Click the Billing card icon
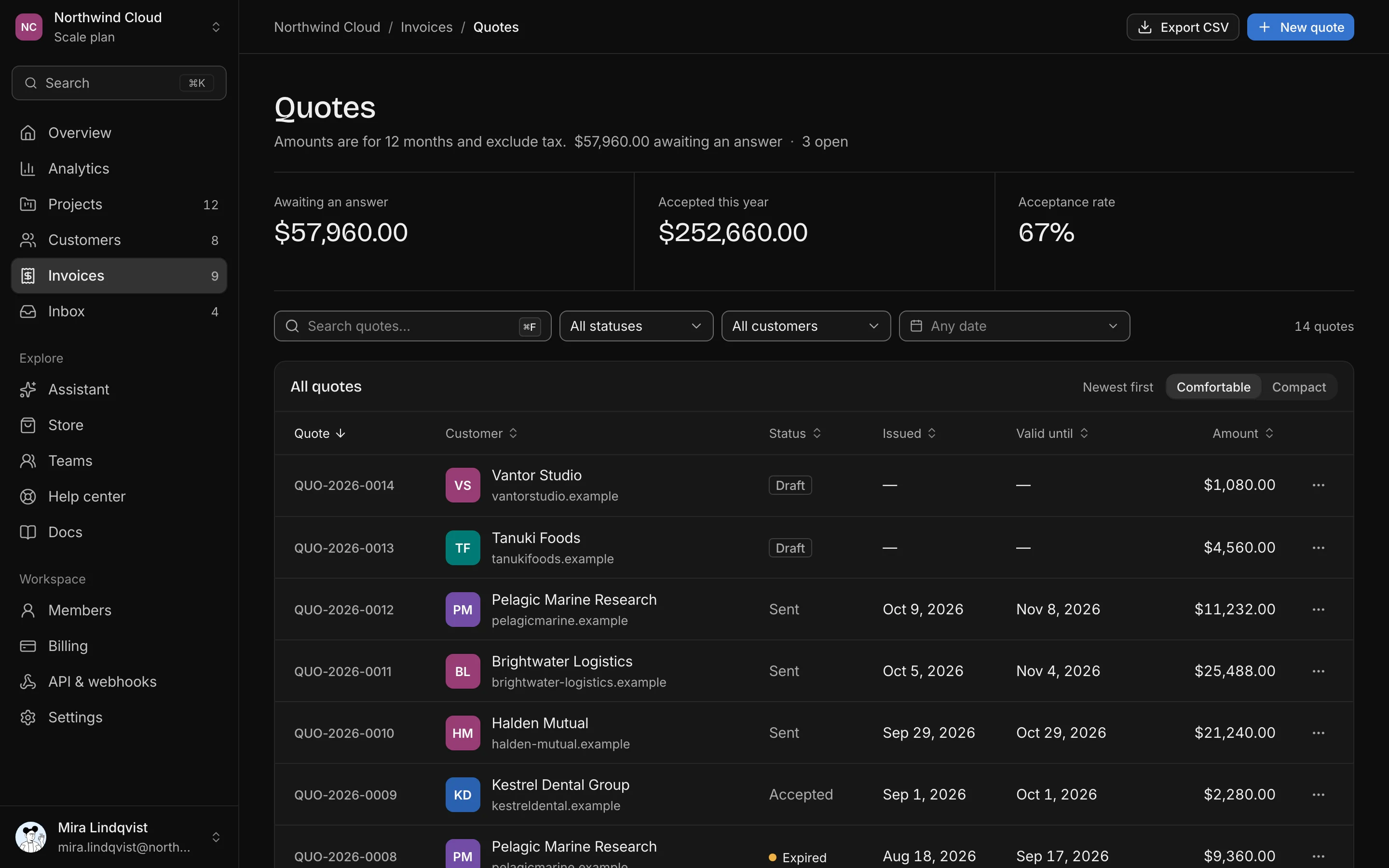This screenshot has height=868, width=1389. [27, 646]
